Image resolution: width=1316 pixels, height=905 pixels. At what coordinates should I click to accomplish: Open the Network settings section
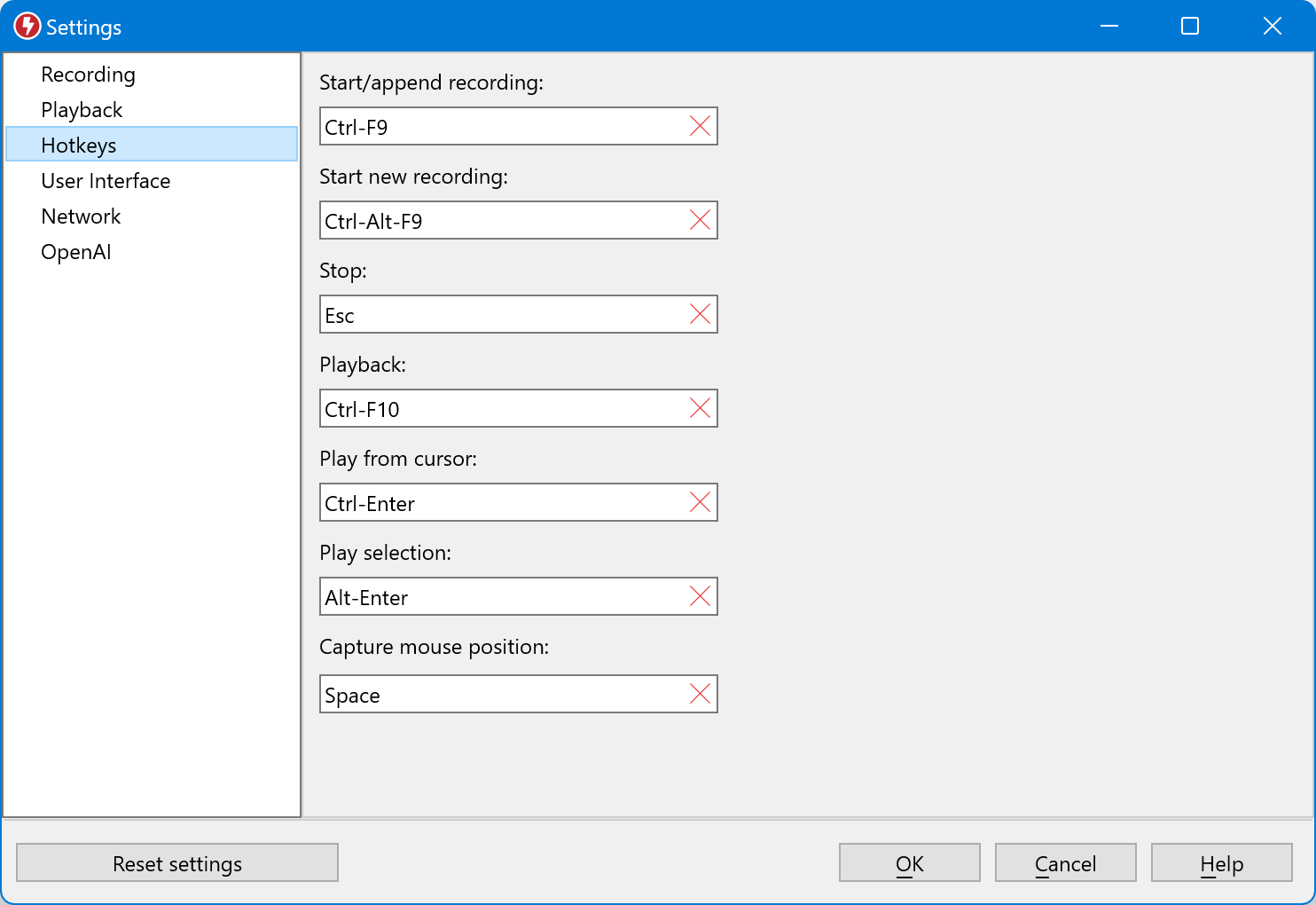click(x=81, y=216)
